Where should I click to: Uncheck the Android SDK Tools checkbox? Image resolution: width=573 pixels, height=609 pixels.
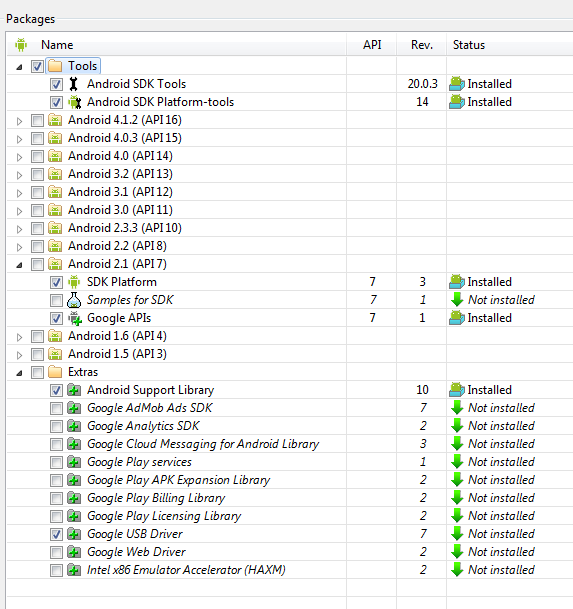coord(56,84)
